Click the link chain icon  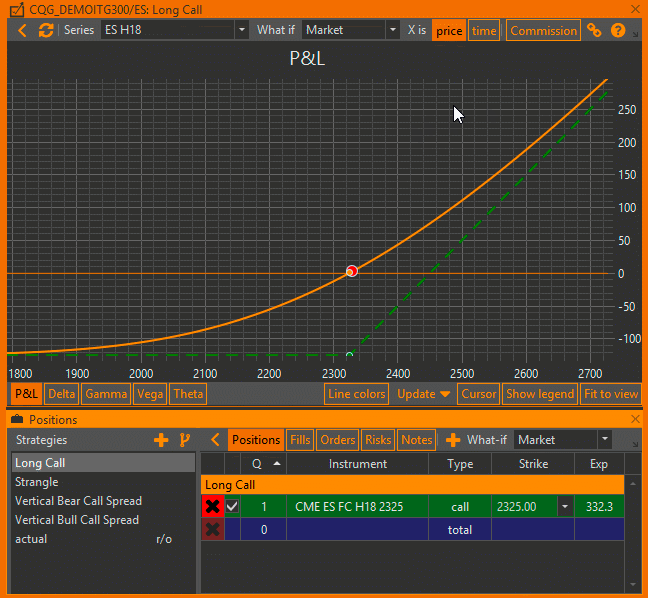[594, 30]
